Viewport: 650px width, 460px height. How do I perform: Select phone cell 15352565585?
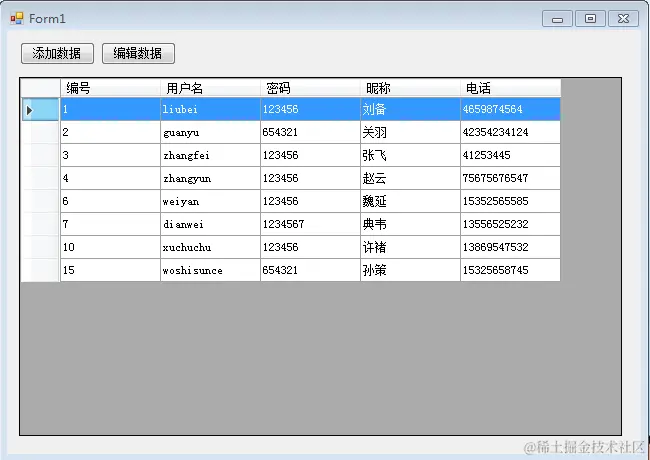(x=510, y=201)
